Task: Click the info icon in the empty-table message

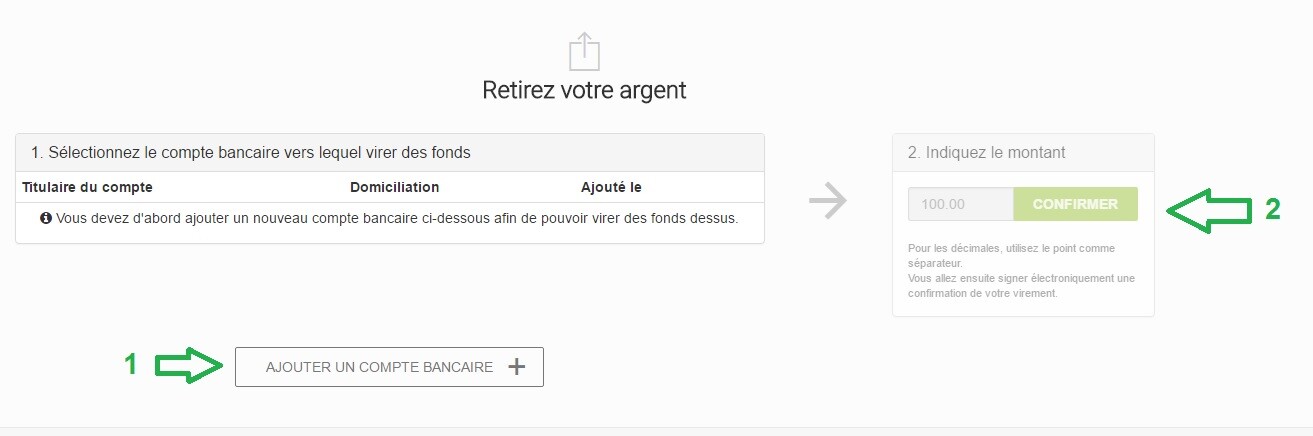Action: point(46,218)
